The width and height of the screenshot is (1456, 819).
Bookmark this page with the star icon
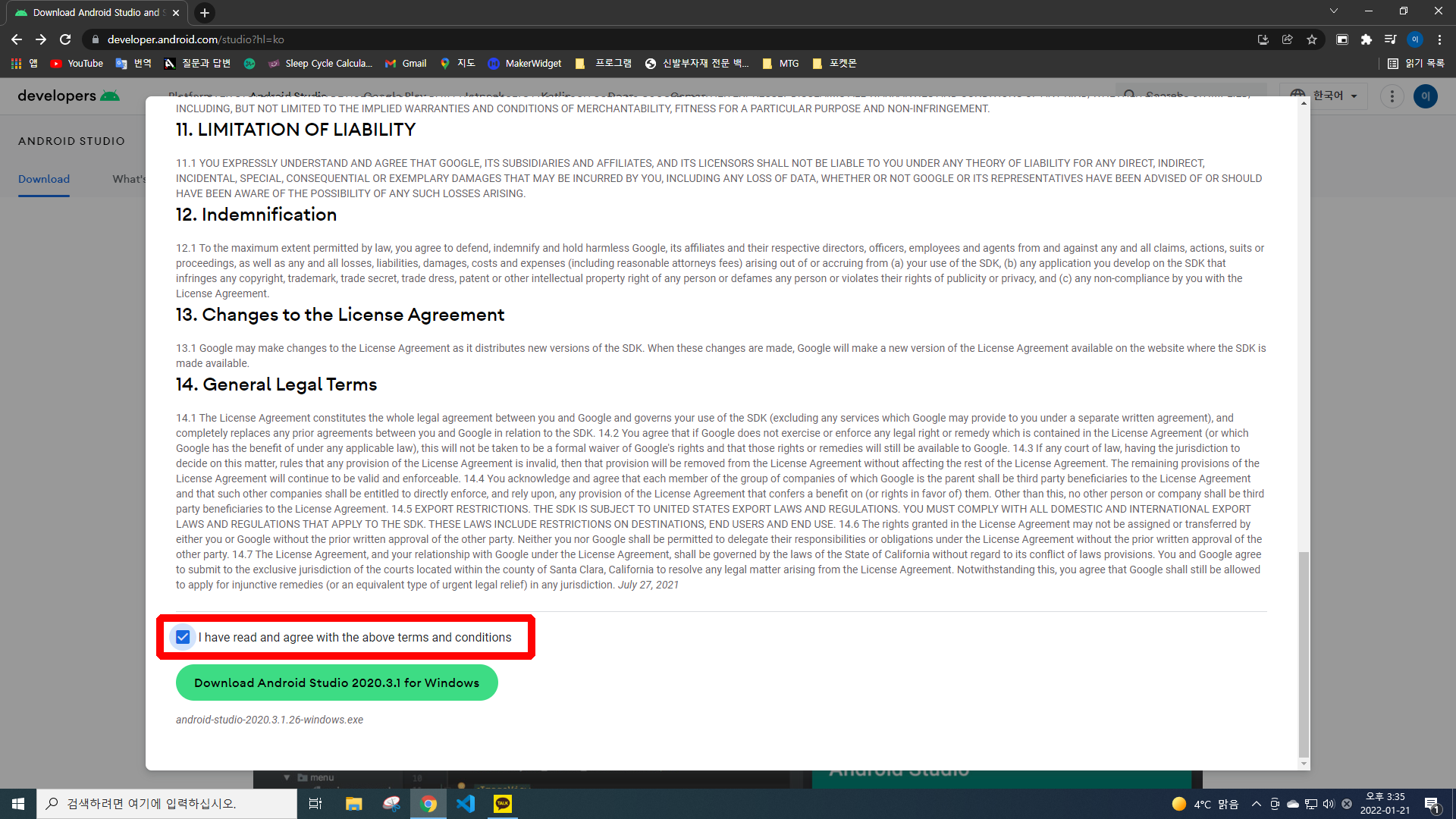[1312, 39]
